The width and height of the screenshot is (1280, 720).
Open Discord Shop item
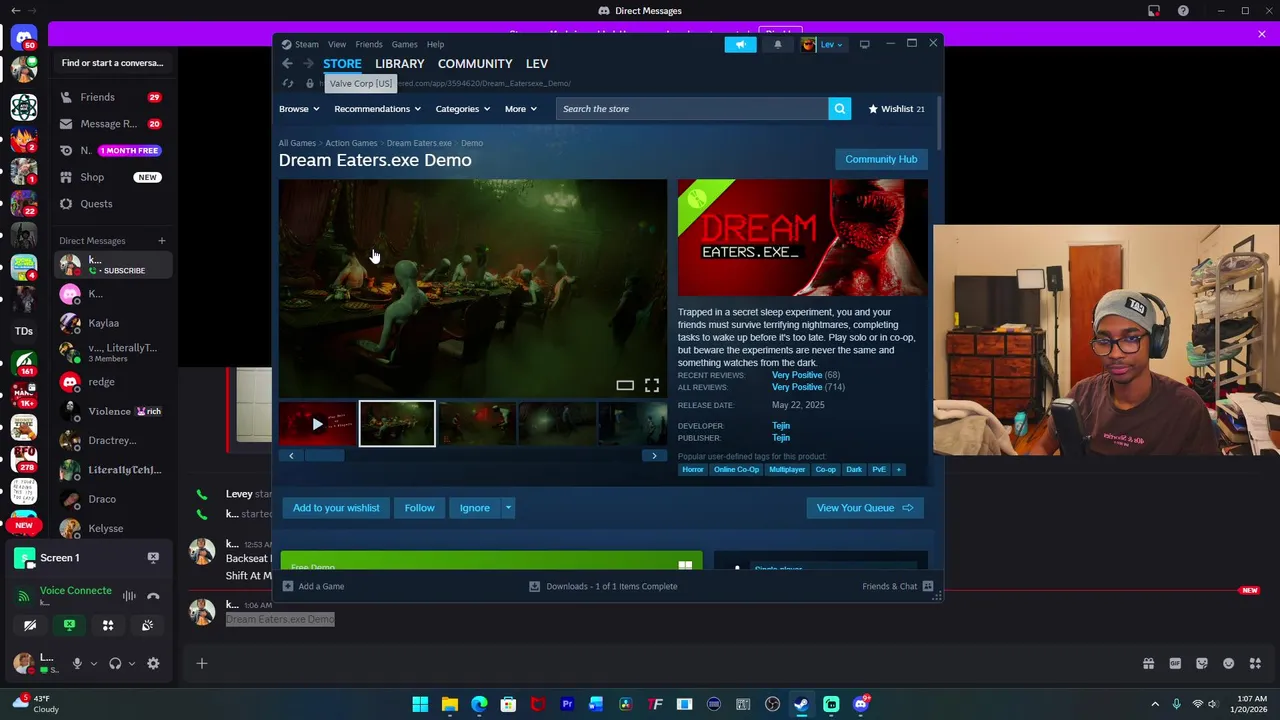[x=112, y=177]
